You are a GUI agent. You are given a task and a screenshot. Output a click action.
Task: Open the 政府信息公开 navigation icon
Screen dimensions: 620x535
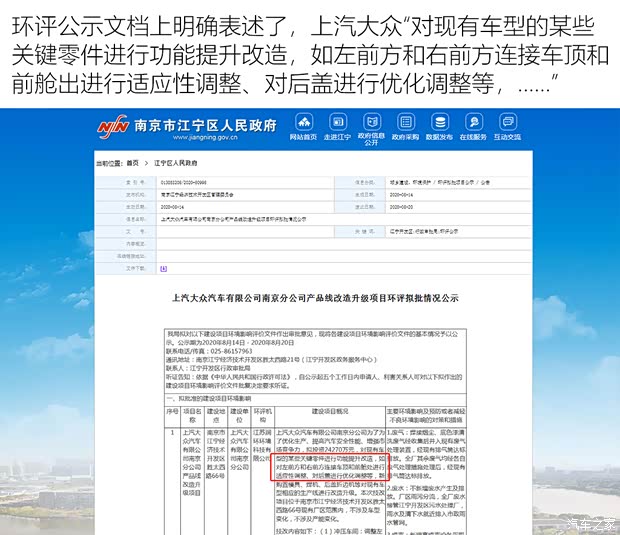pos(372,122)
